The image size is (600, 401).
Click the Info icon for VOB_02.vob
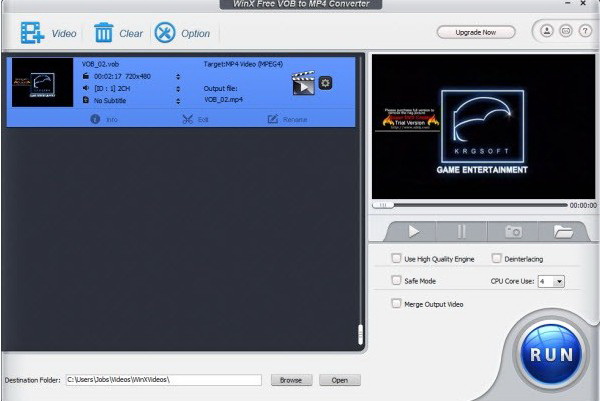click(95, 119)
